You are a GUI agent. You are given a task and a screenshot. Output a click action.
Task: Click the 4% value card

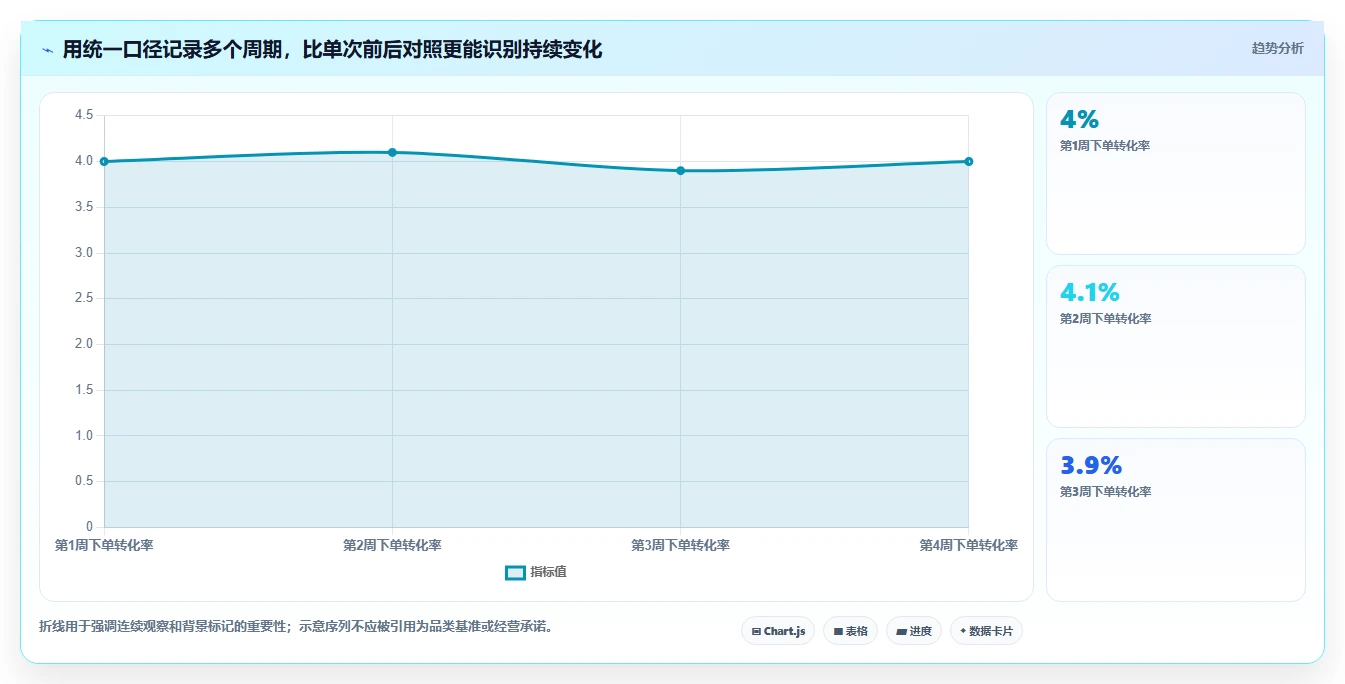[x=1175, y=174]
